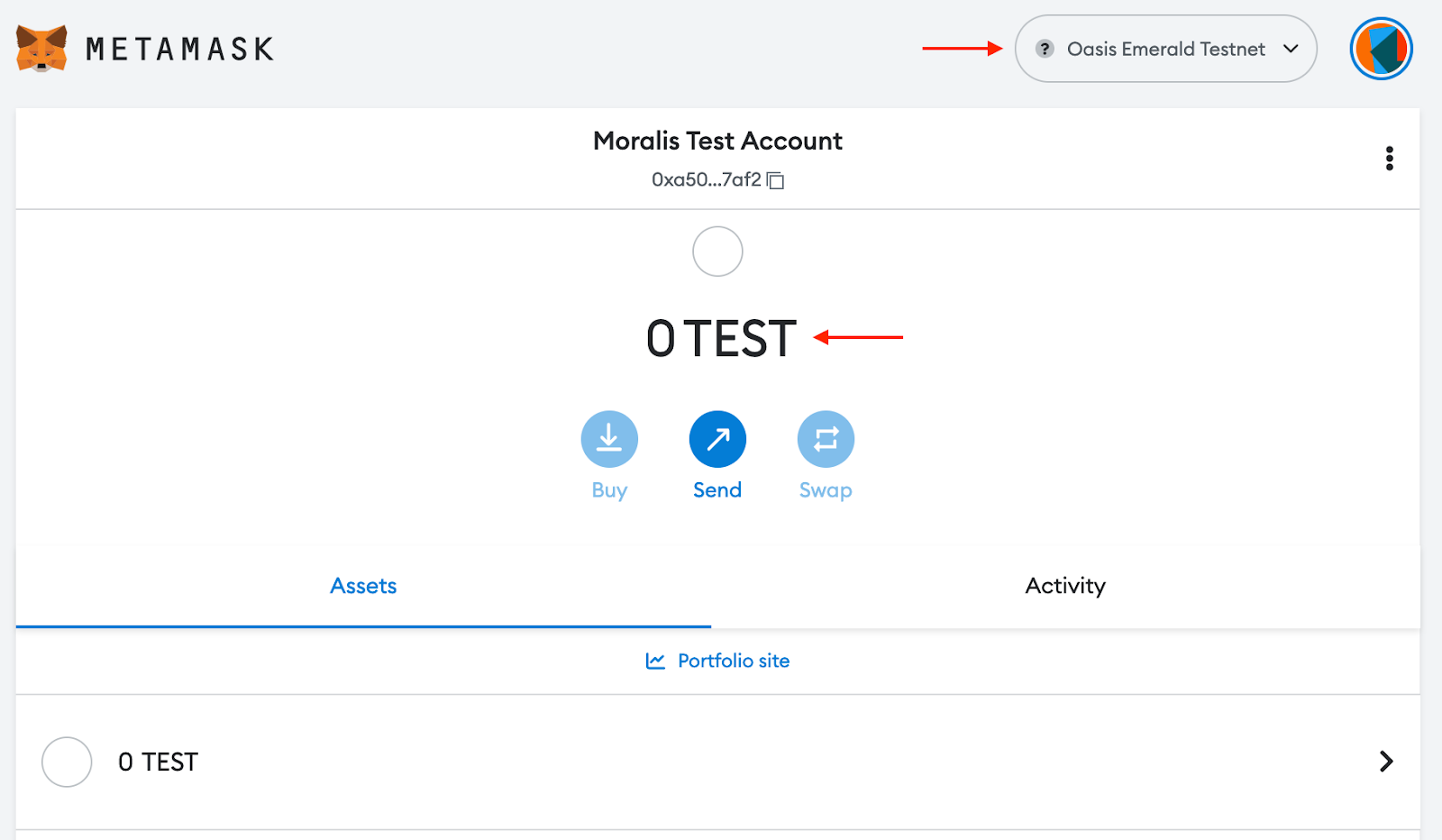Click the Buy label text

pyautogui.click(x=609, y=489)
